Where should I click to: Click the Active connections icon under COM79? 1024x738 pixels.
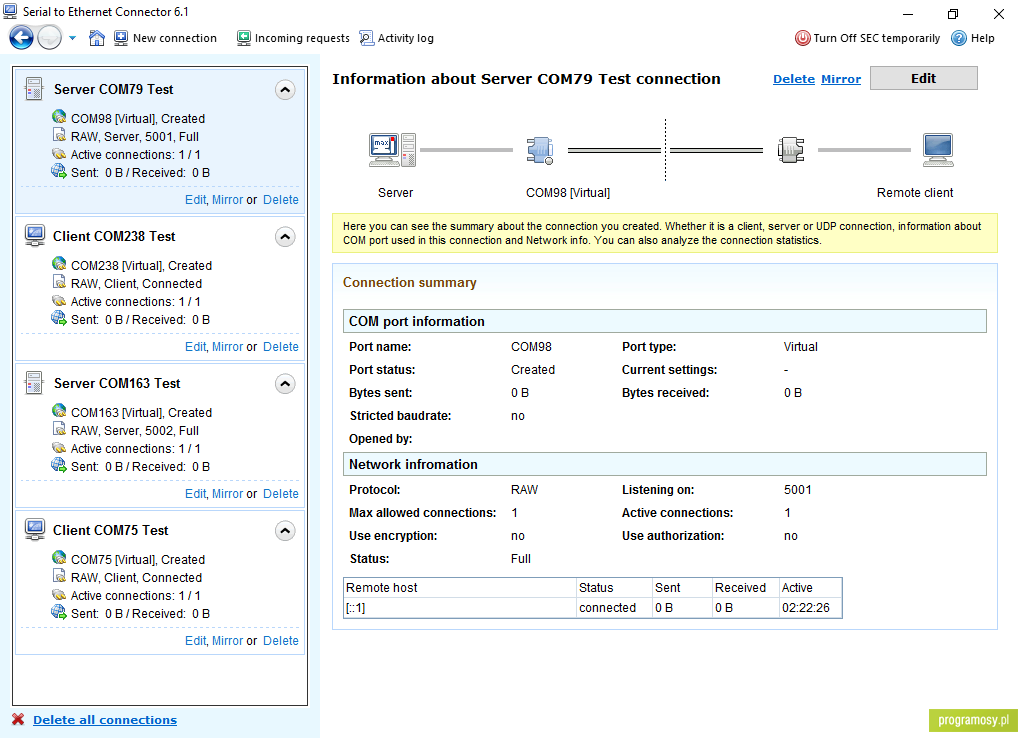(59, 154)
